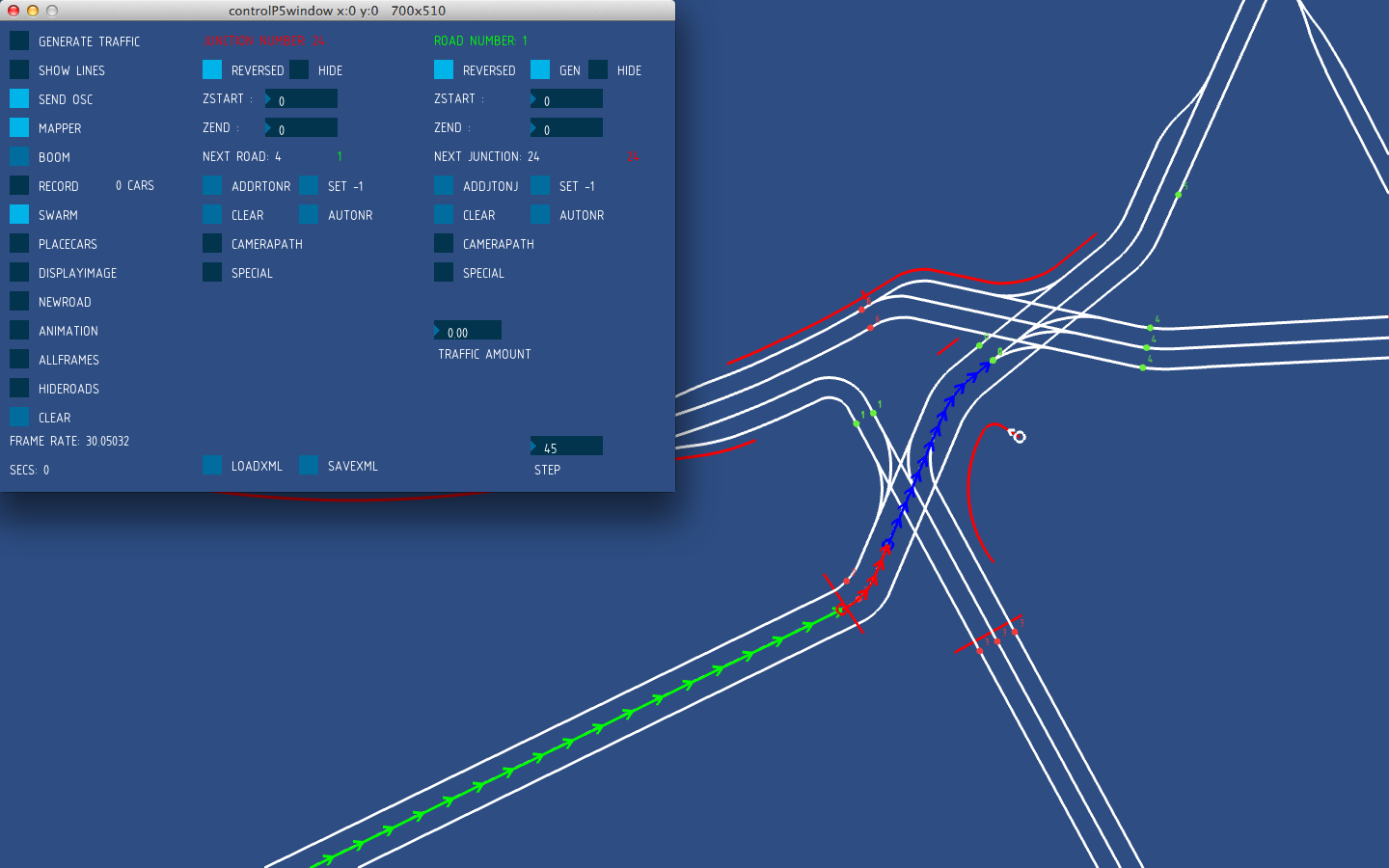Click the NEWROAD toggle
This screenshot has width=1389, height=868.
click(x=19, y=301)
